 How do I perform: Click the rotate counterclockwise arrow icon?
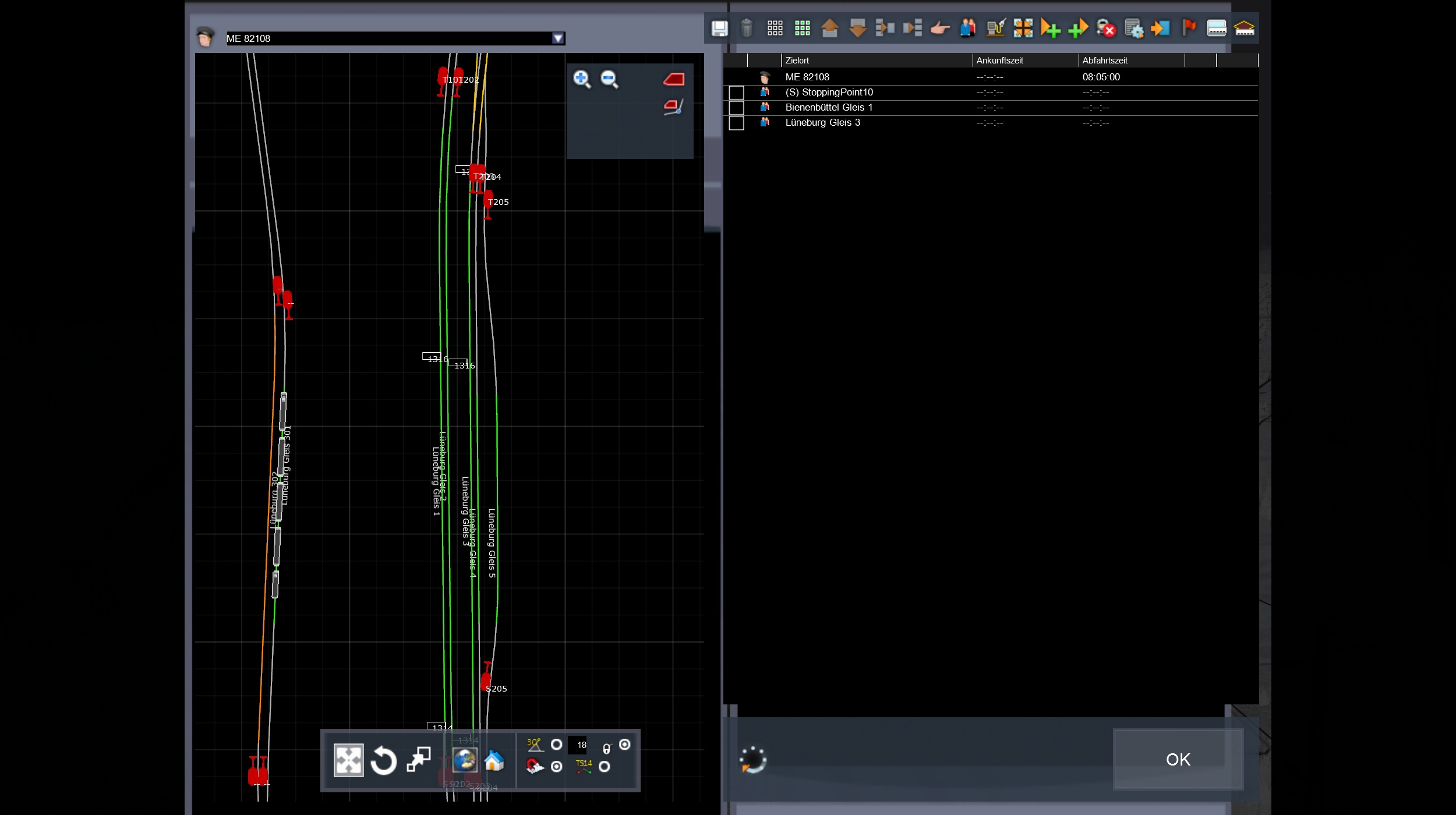pyautogui.click(x=383, y=760)
